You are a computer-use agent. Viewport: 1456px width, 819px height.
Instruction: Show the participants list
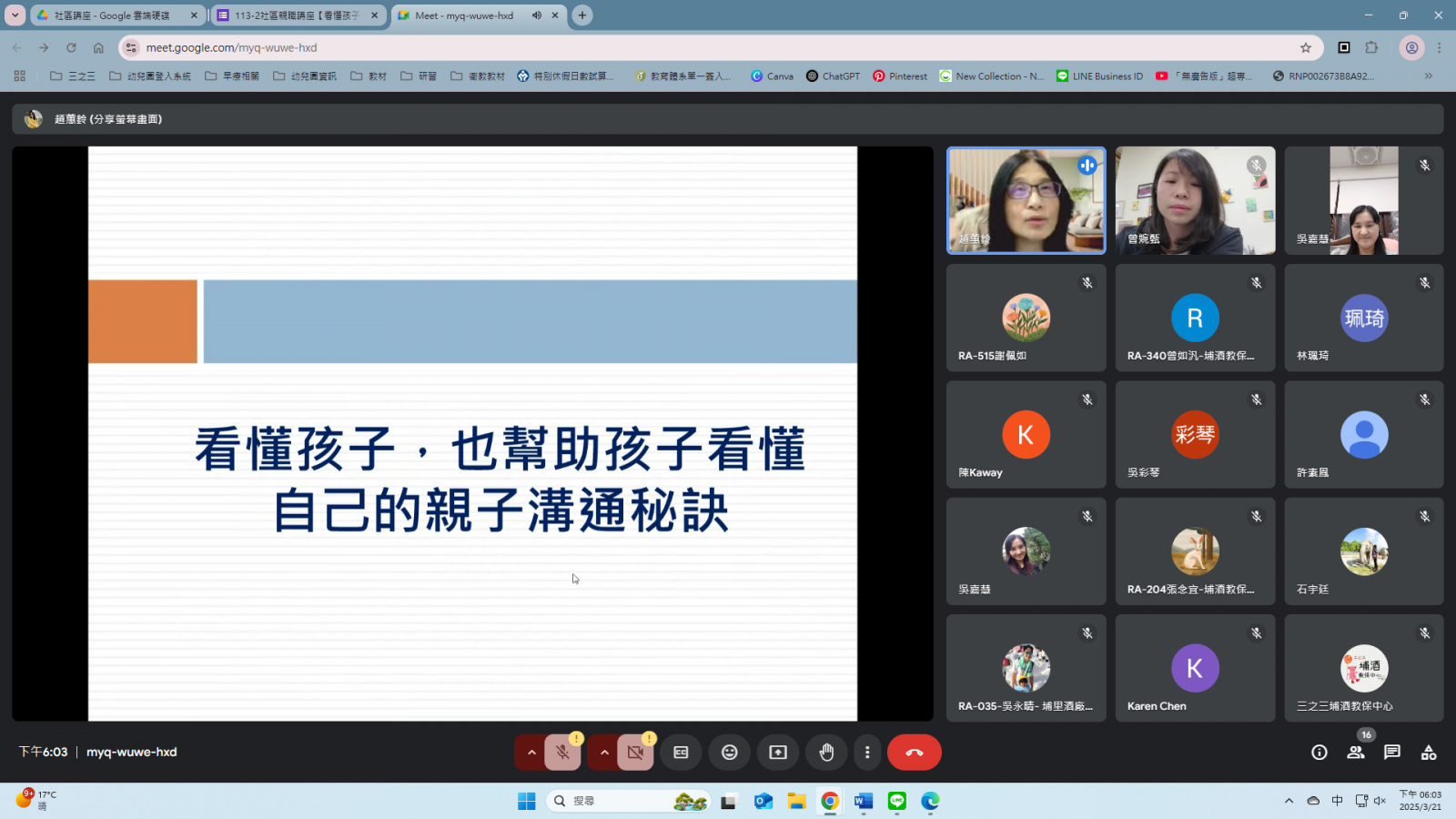pos(1355,753)
